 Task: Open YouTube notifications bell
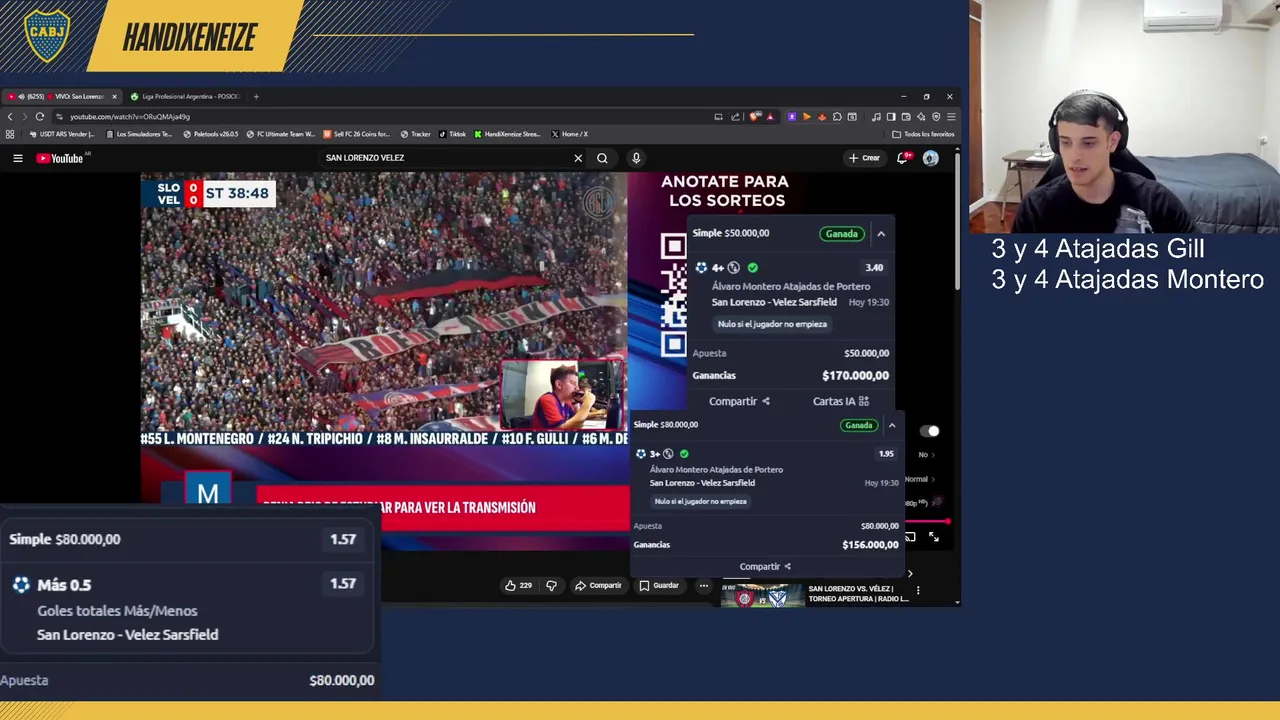903,158
